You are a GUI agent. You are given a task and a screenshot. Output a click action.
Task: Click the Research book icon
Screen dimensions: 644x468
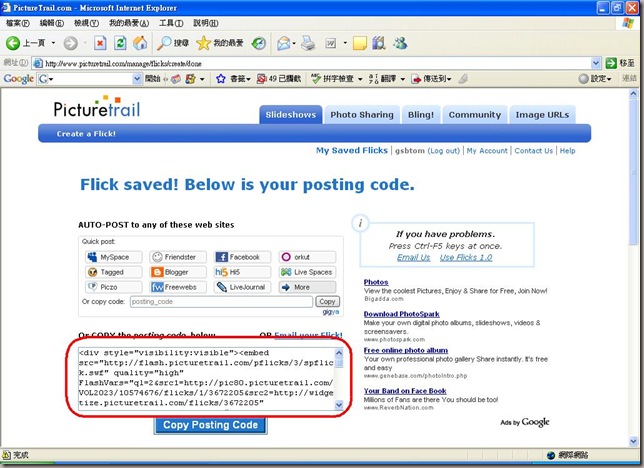pos(379,43)
